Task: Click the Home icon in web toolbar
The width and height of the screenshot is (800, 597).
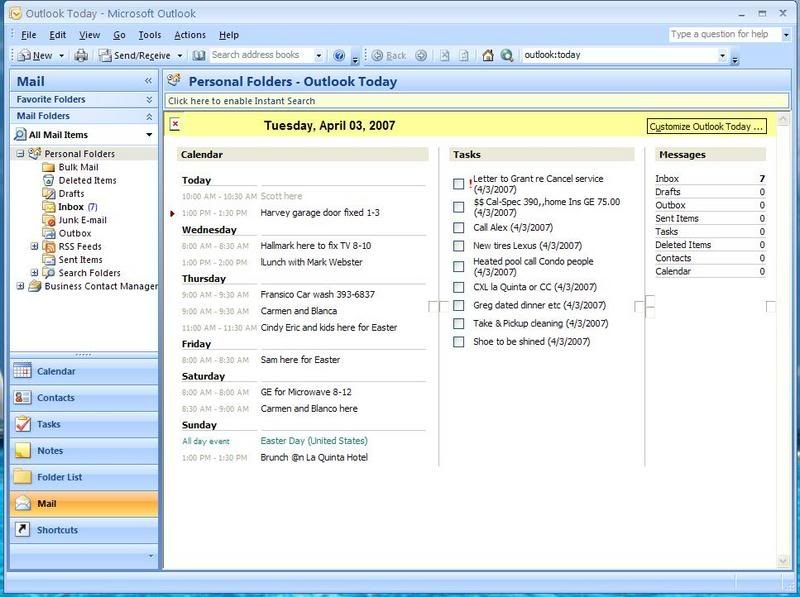Action: click(488, 56)
